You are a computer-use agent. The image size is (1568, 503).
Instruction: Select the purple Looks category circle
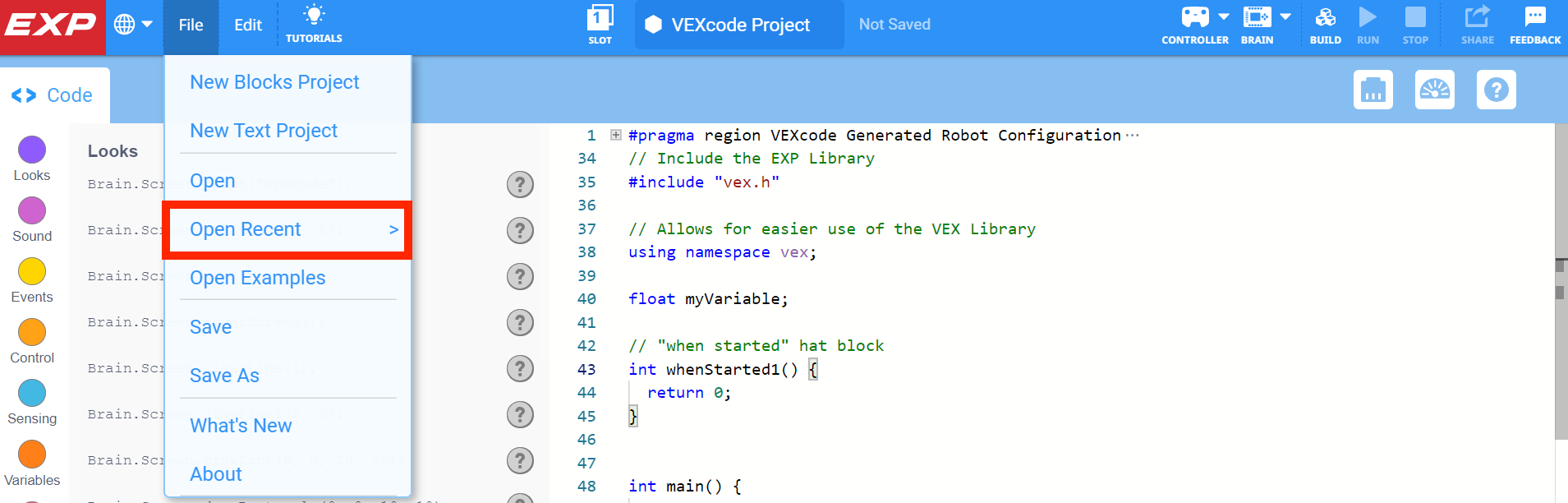tap(32, 150)
